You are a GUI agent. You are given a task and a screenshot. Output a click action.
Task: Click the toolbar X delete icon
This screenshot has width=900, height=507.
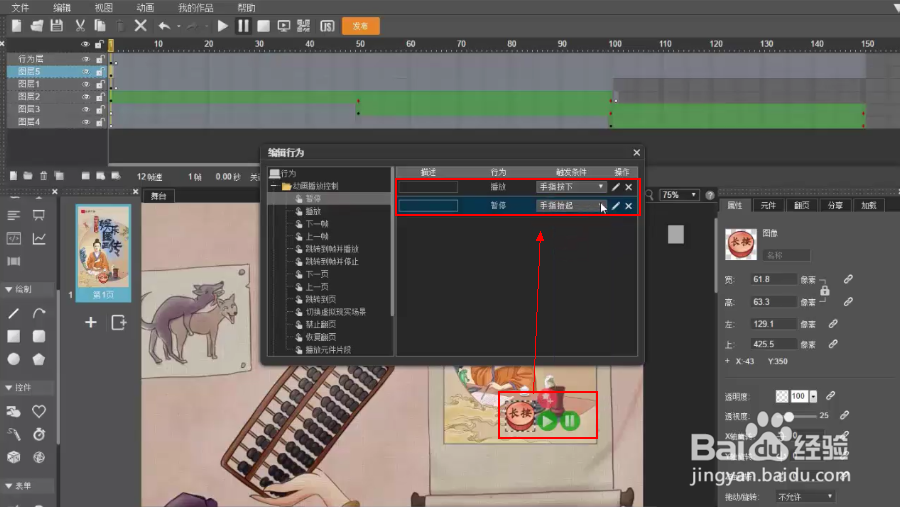[x=141, y=26]
